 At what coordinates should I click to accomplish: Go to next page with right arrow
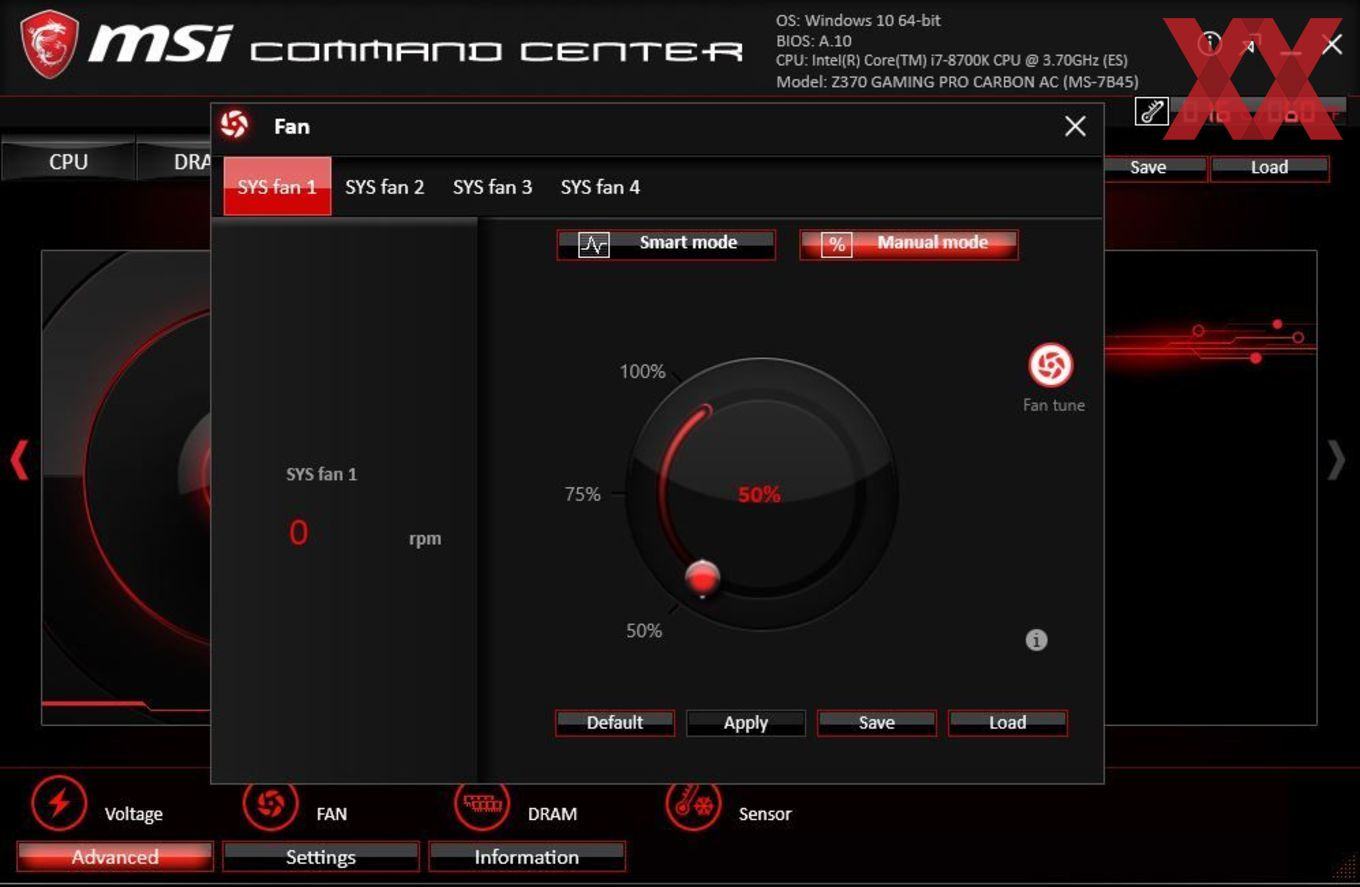1336,460
